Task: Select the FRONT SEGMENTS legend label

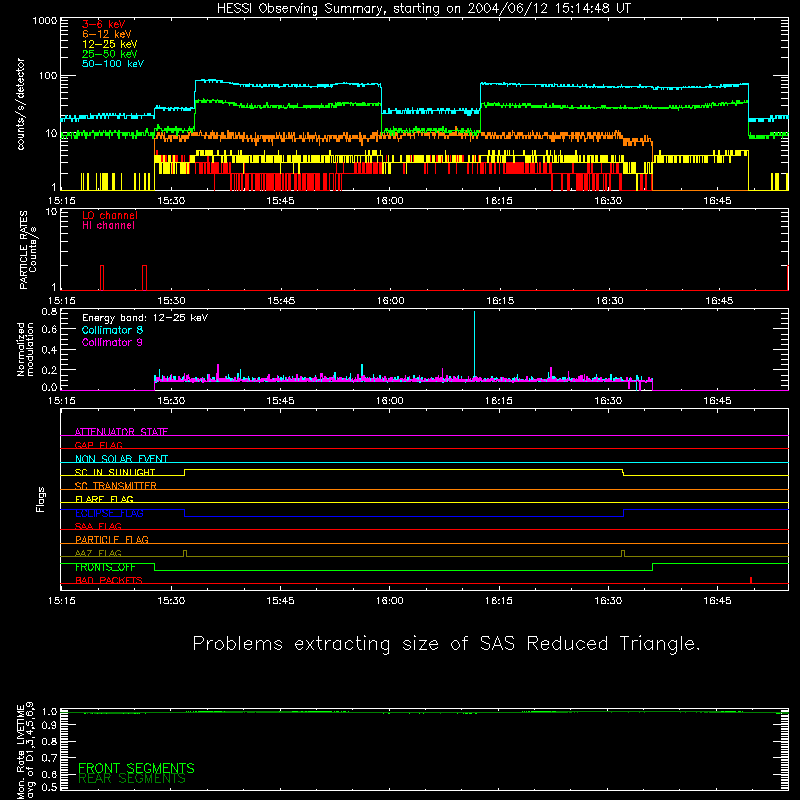Action: [x=136, y=768]
